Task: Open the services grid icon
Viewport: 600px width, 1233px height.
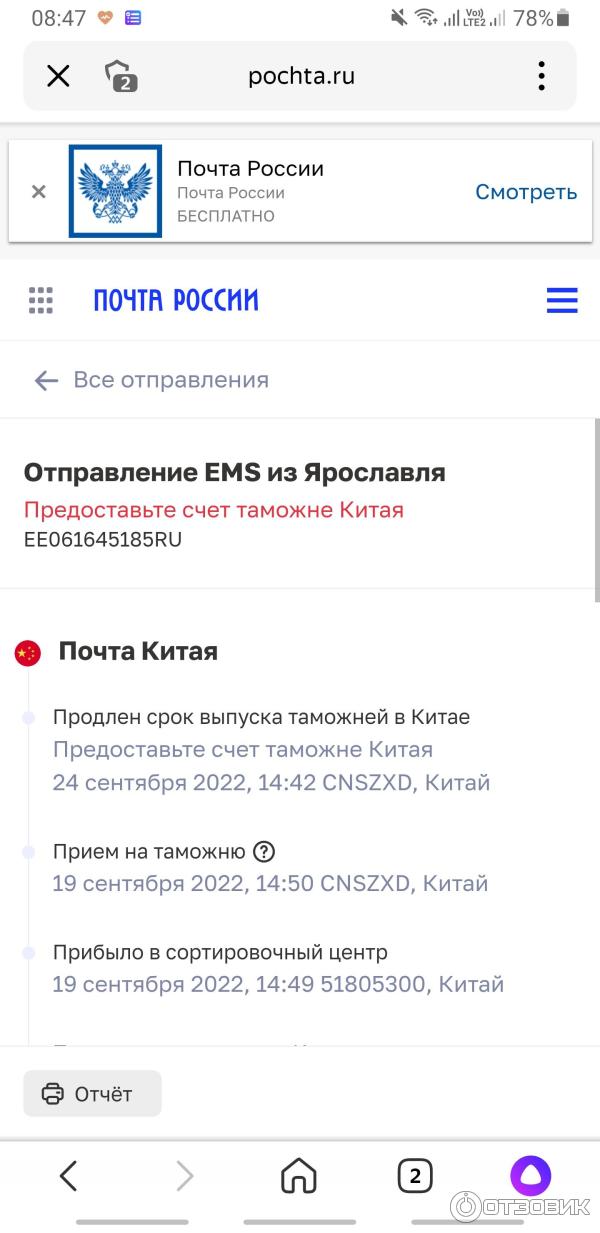Action: (x=41, y=300)
